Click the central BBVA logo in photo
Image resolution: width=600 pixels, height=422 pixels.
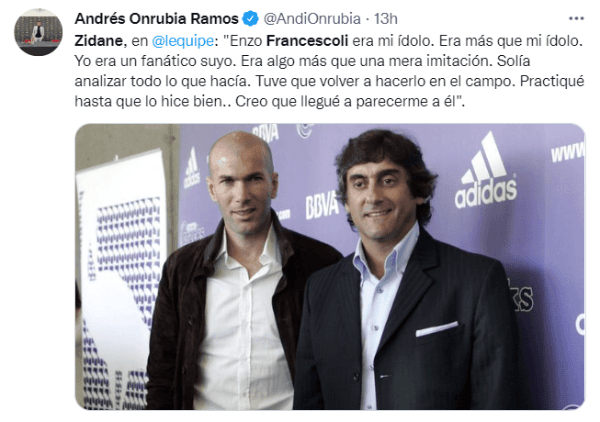click(322, 205)
